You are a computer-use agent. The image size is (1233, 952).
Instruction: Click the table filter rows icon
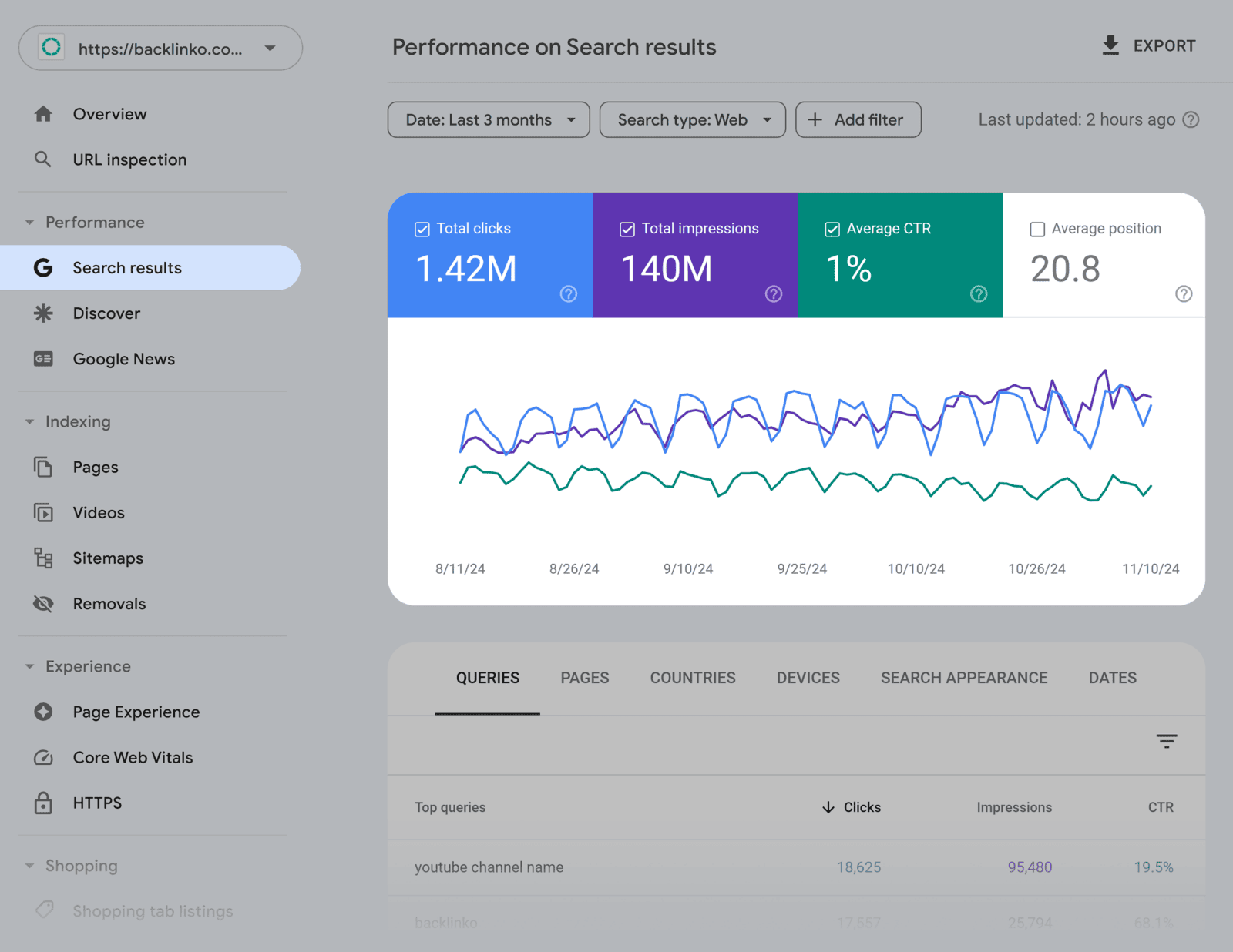[x=1166, y=741]
